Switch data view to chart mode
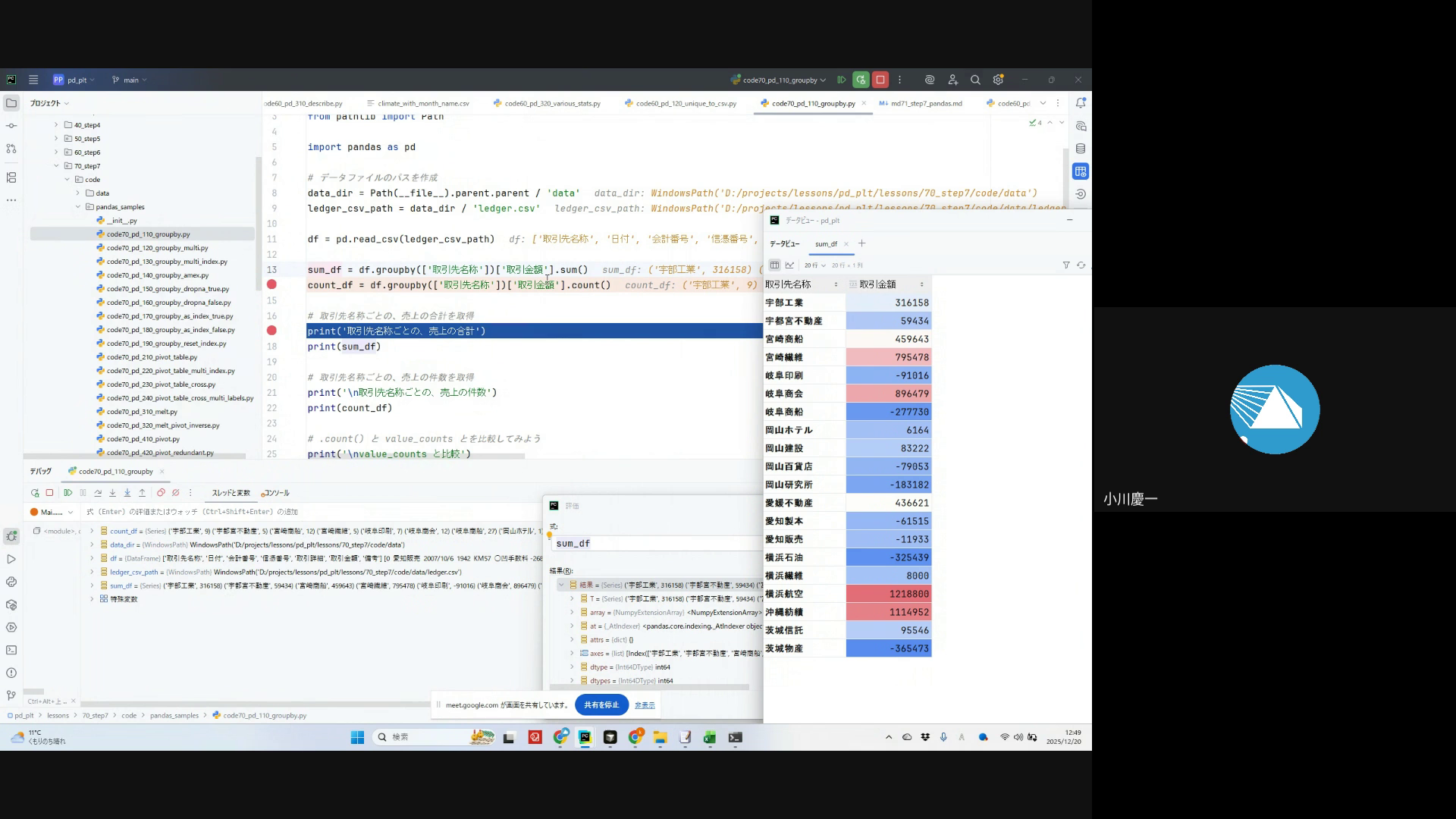The width and height of the screenshot is (1456, 819). pos(789,265)
